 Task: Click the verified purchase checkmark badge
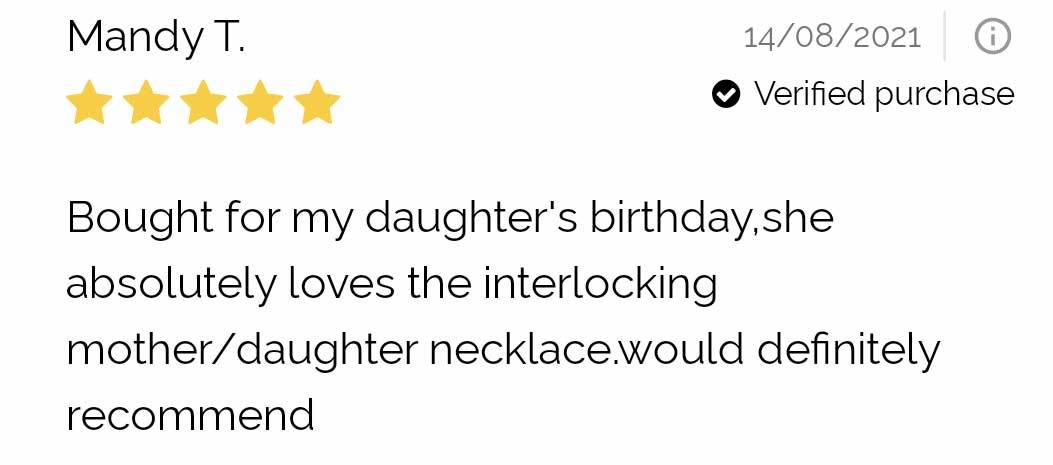point(726,94)
